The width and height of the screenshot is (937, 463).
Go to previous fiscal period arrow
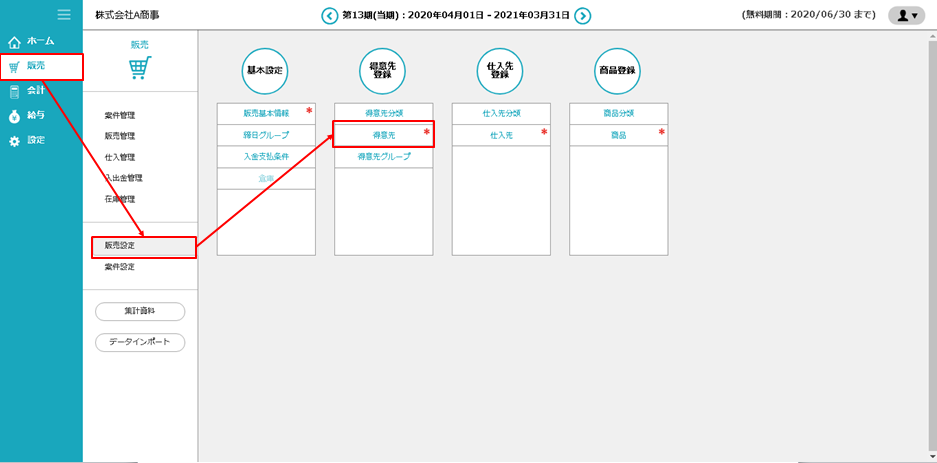pos(330,15)
